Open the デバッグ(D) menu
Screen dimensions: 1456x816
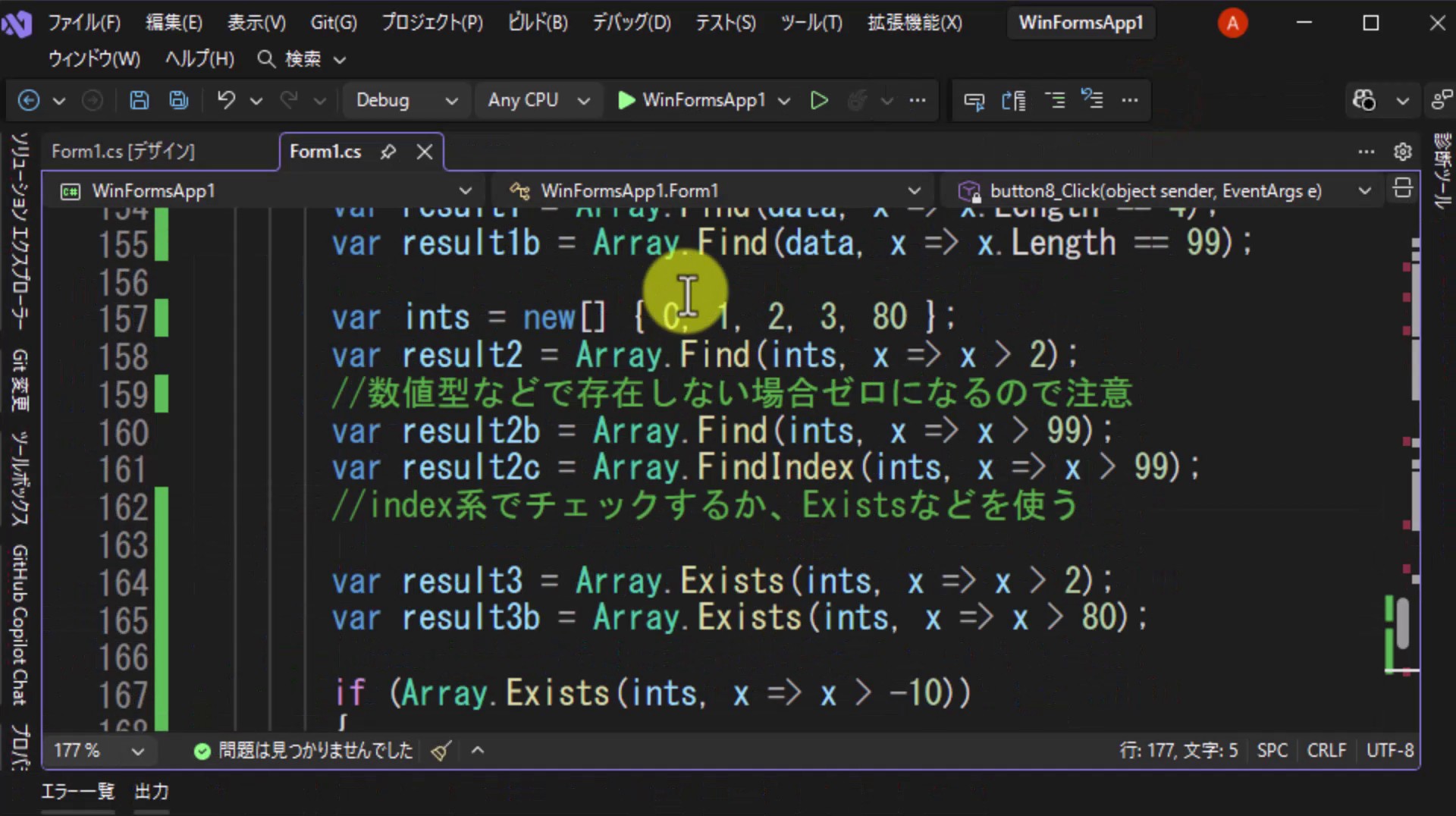click(632, 23)
